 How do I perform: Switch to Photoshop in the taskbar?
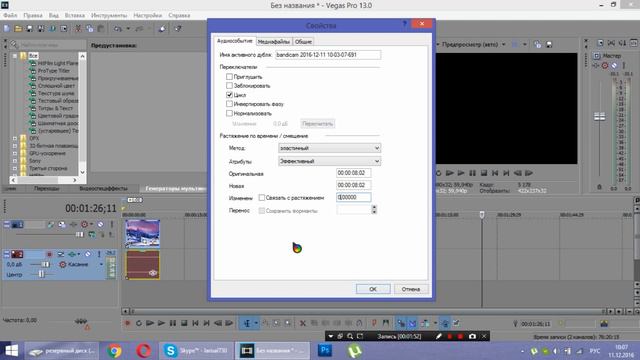325,351
